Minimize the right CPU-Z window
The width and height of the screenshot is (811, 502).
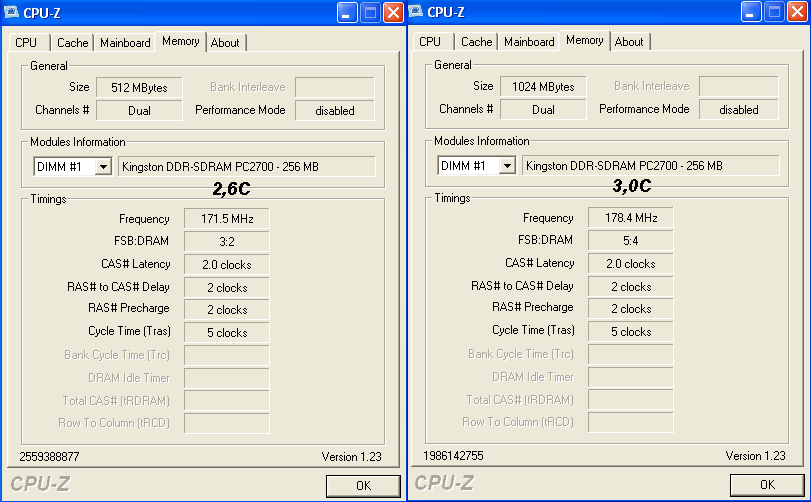pyautogui.click(x=752, y=13)
